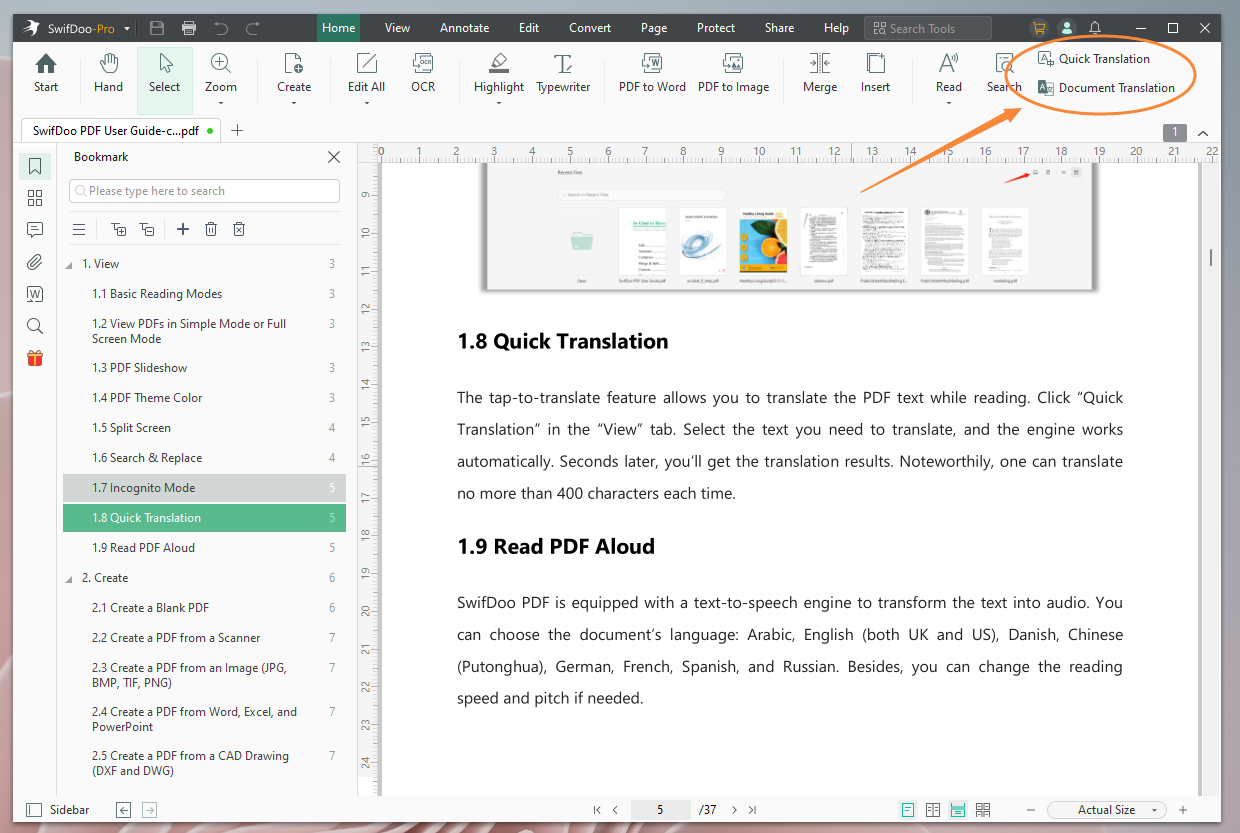Click the Quick Translation button
The image size is (1240, 833).
pos(1094,59)
